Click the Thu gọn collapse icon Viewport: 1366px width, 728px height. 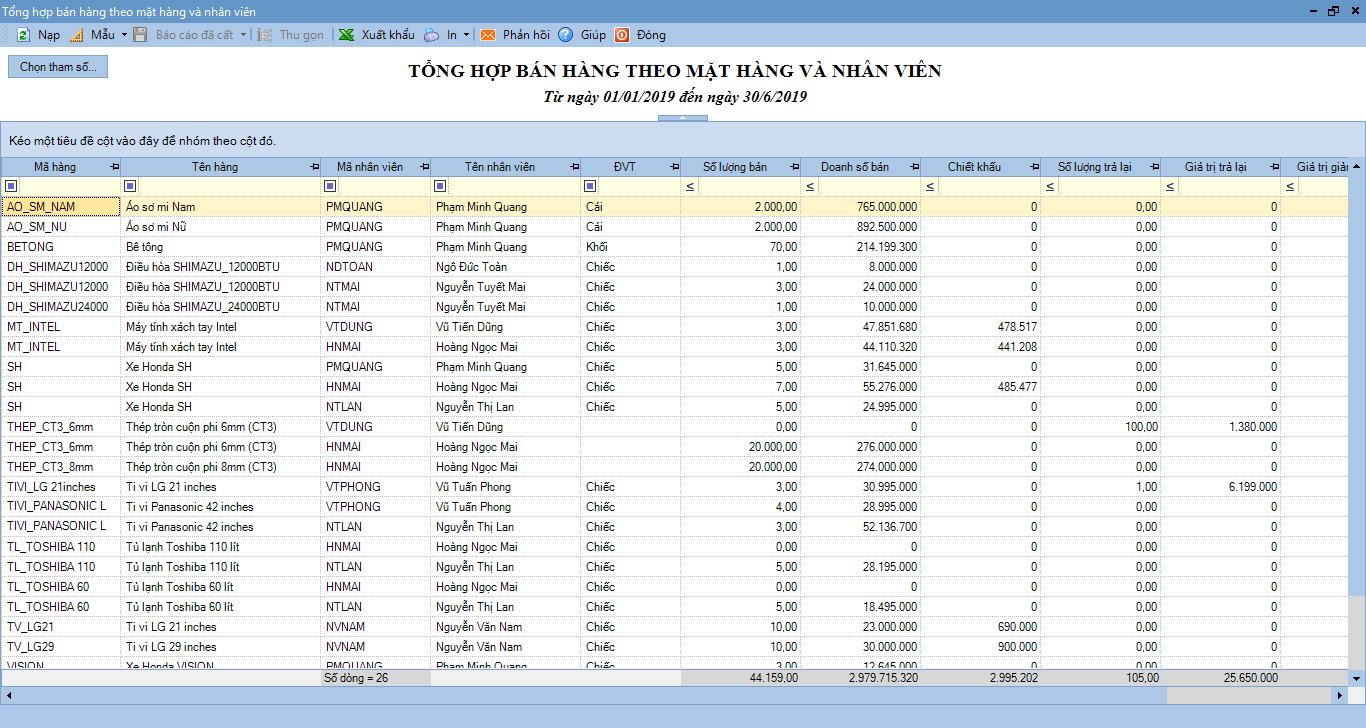[265, 35]
